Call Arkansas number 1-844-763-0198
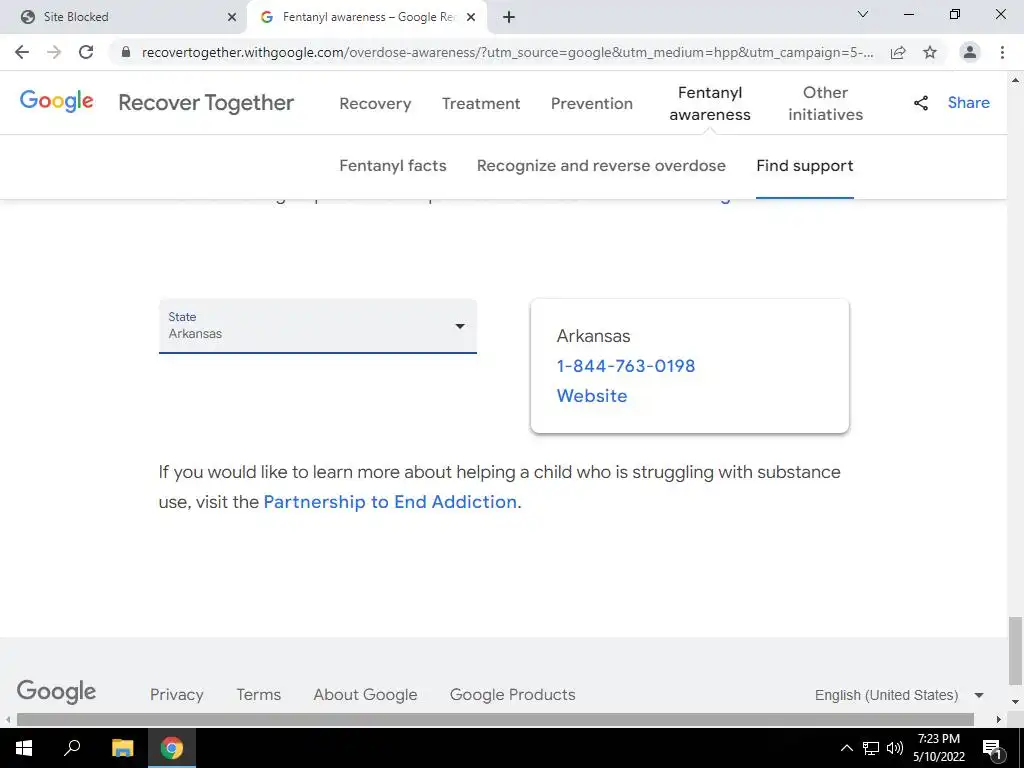The image size is (1024, 768). (626, 366)
